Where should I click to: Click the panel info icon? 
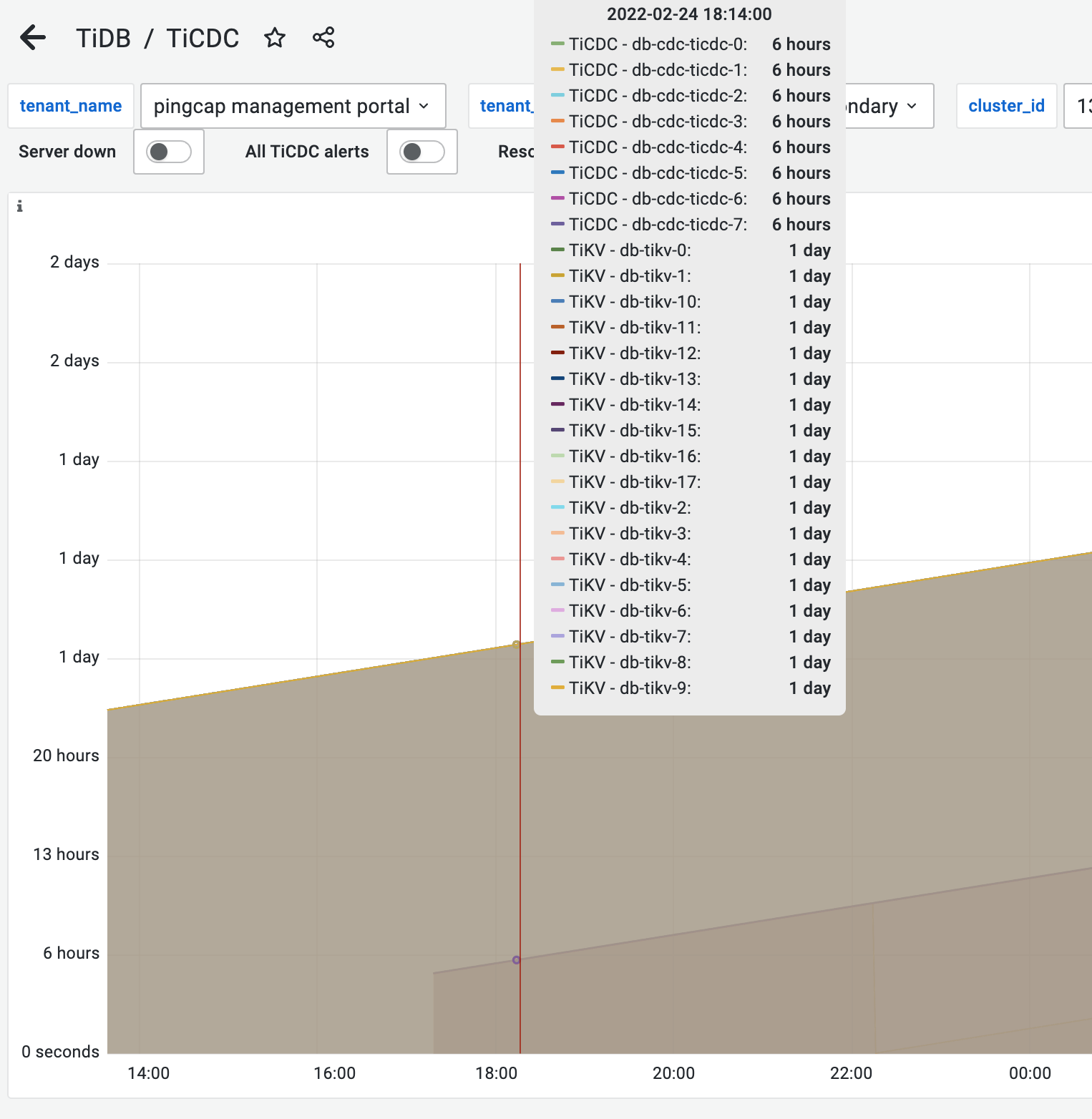click(20, 206)
